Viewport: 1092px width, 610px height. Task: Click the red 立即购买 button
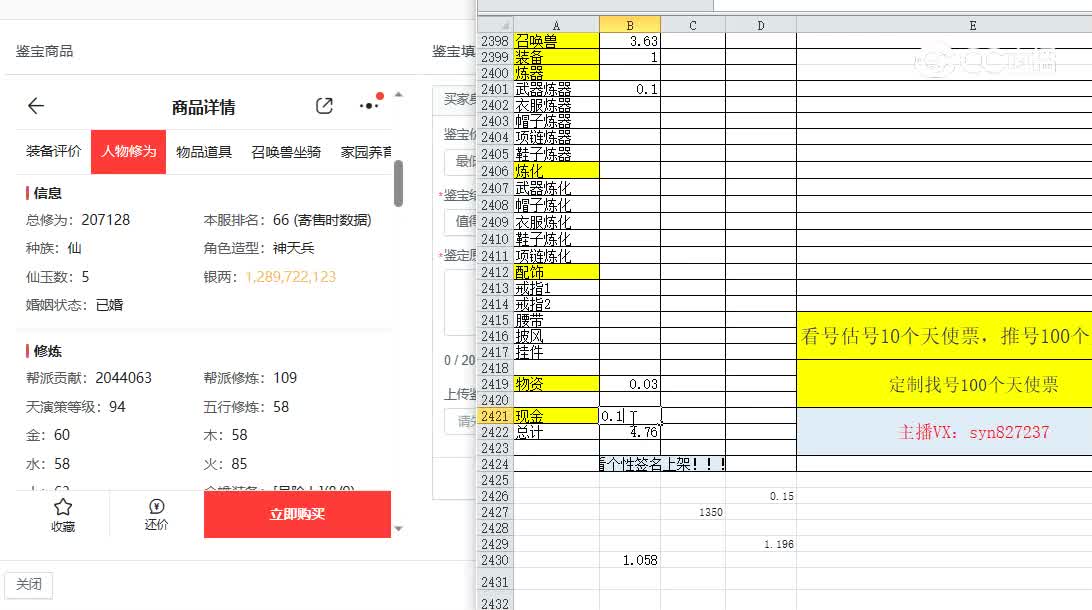[x=297, y=514]
